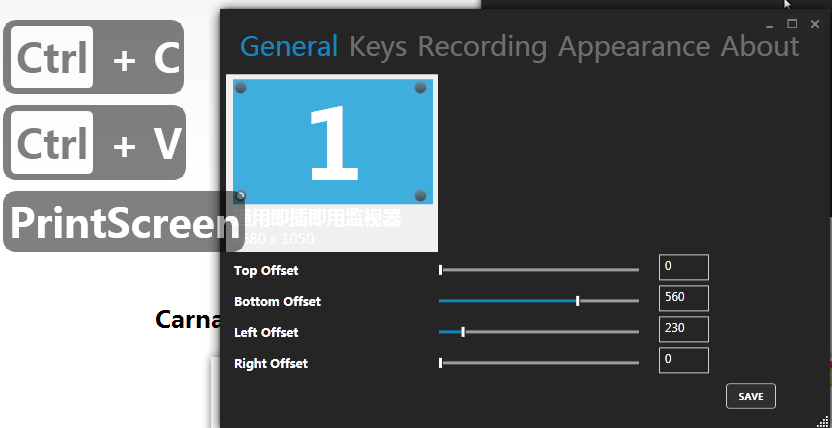The width and height of the screenshot is (832, 428).
Task: Switch to the Keys tab
Action: pyautogui.click(x=378, y=46)
